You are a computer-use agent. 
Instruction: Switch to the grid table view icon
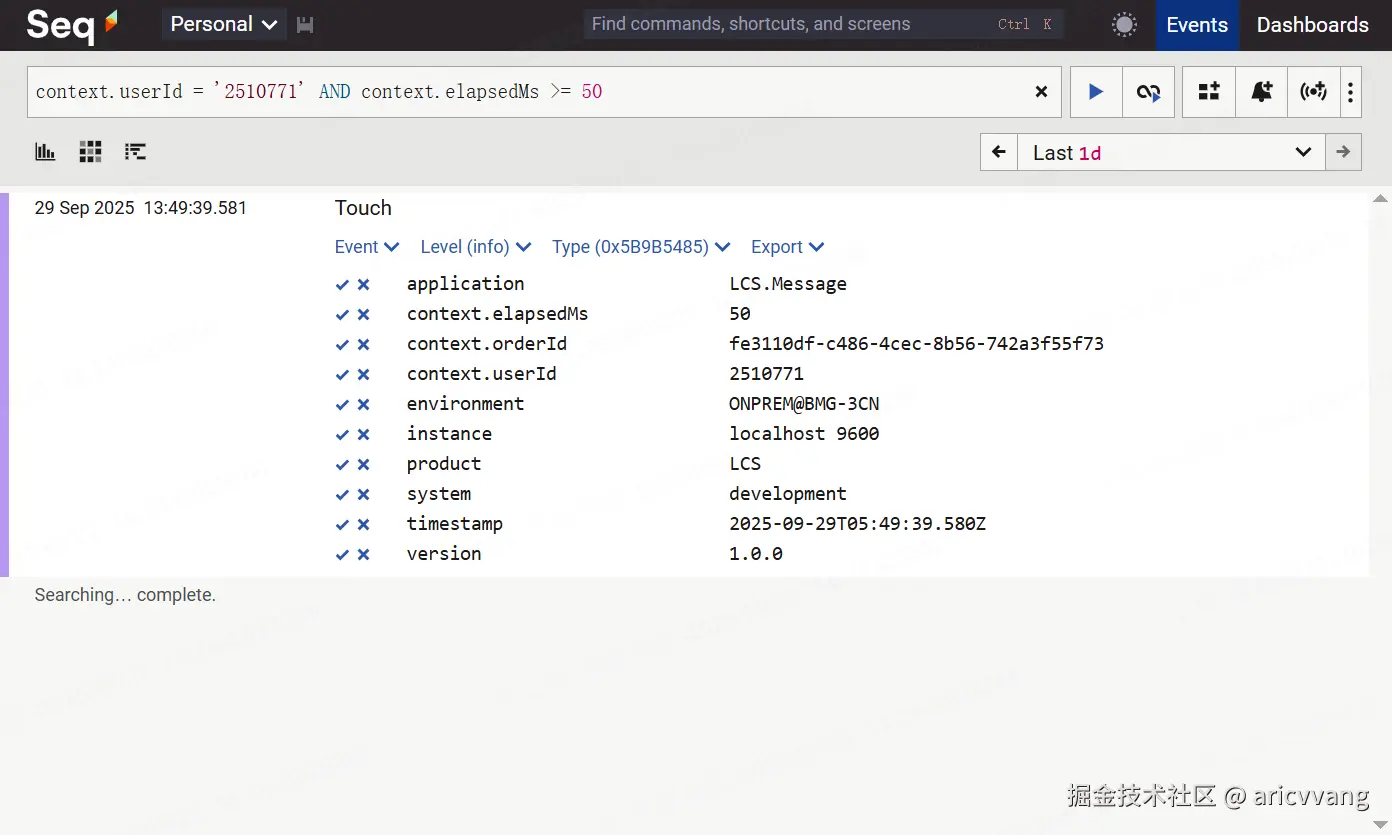coord(90,152)
